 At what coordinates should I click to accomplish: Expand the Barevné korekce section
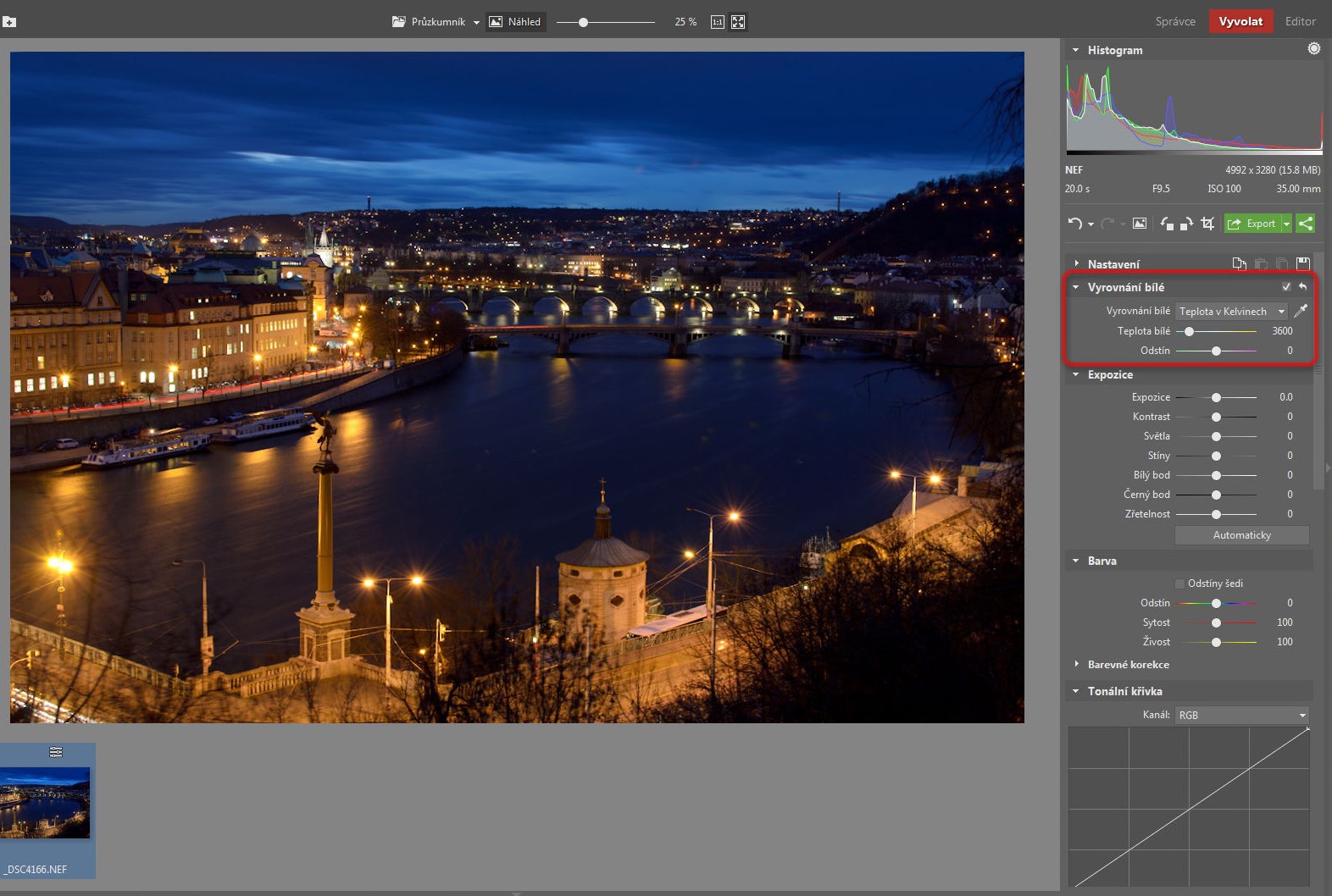point(1128,665)
